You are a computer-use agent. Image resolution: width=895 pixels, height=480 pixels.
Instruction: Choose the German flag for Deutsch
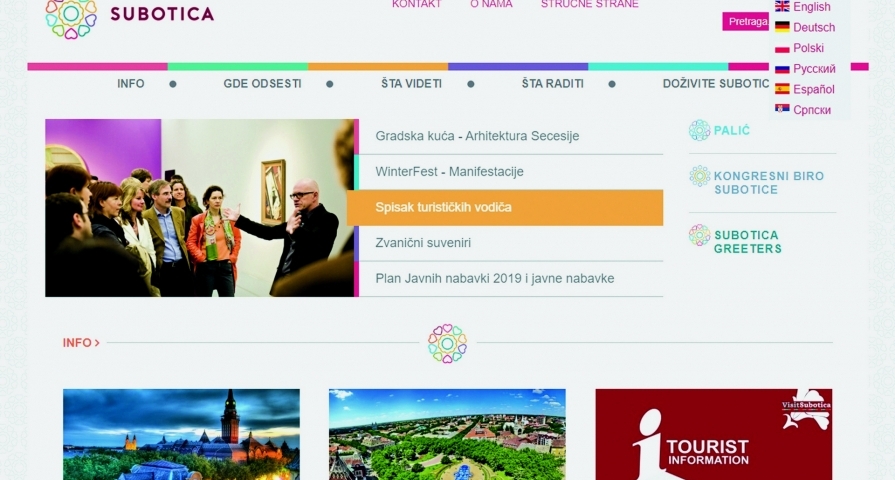point(782,27)
